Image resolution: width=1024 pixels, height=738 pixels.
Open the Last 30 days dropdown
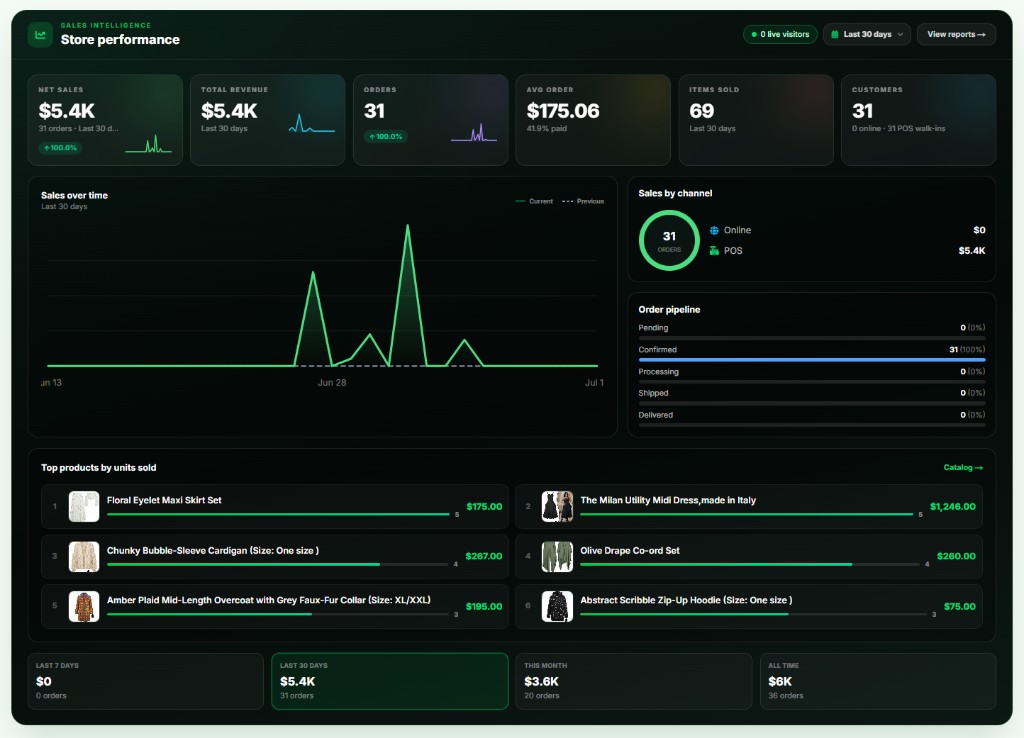[867, 35]
